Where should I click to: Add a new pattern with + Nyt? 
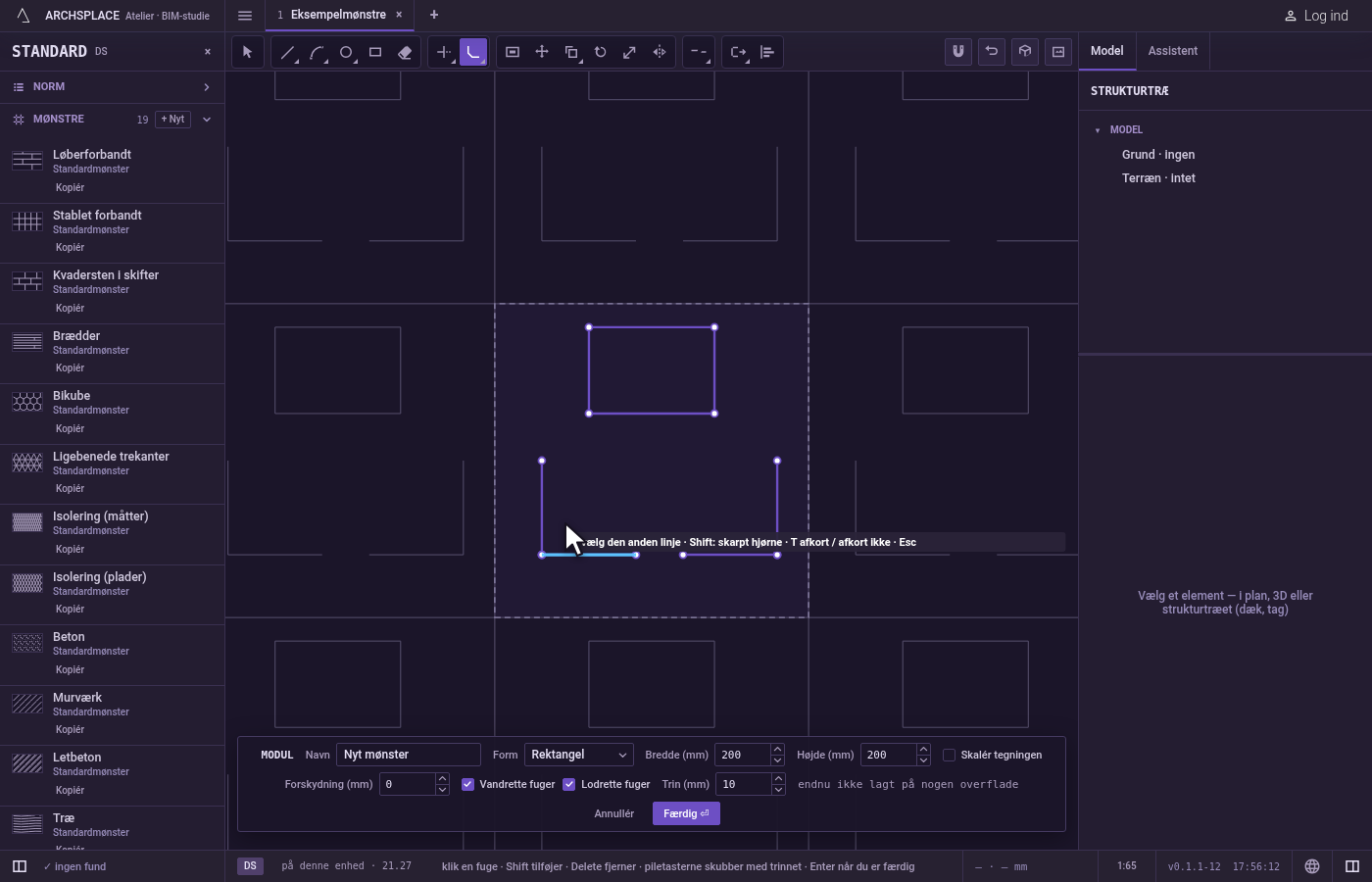(173, 120)
